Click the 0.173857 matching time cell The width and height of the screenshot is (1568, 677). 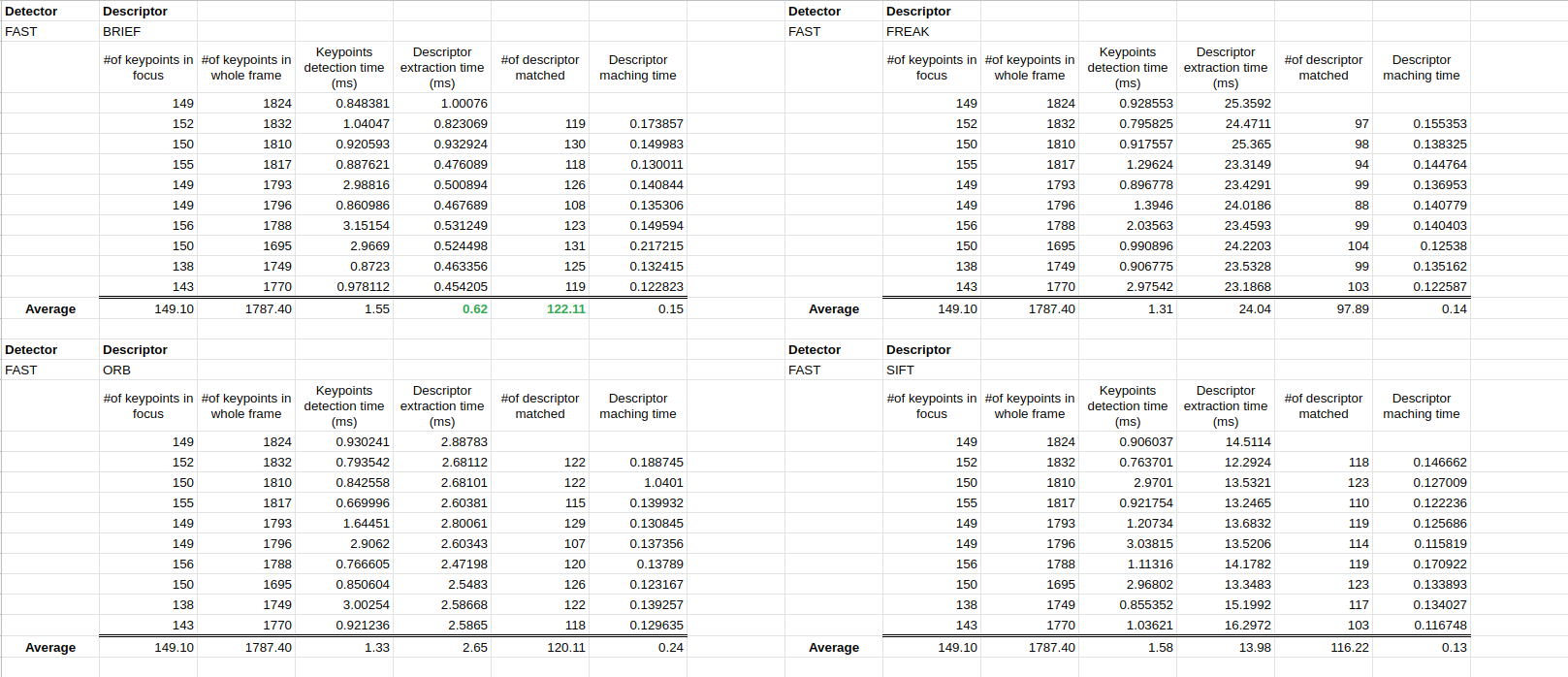638,123
